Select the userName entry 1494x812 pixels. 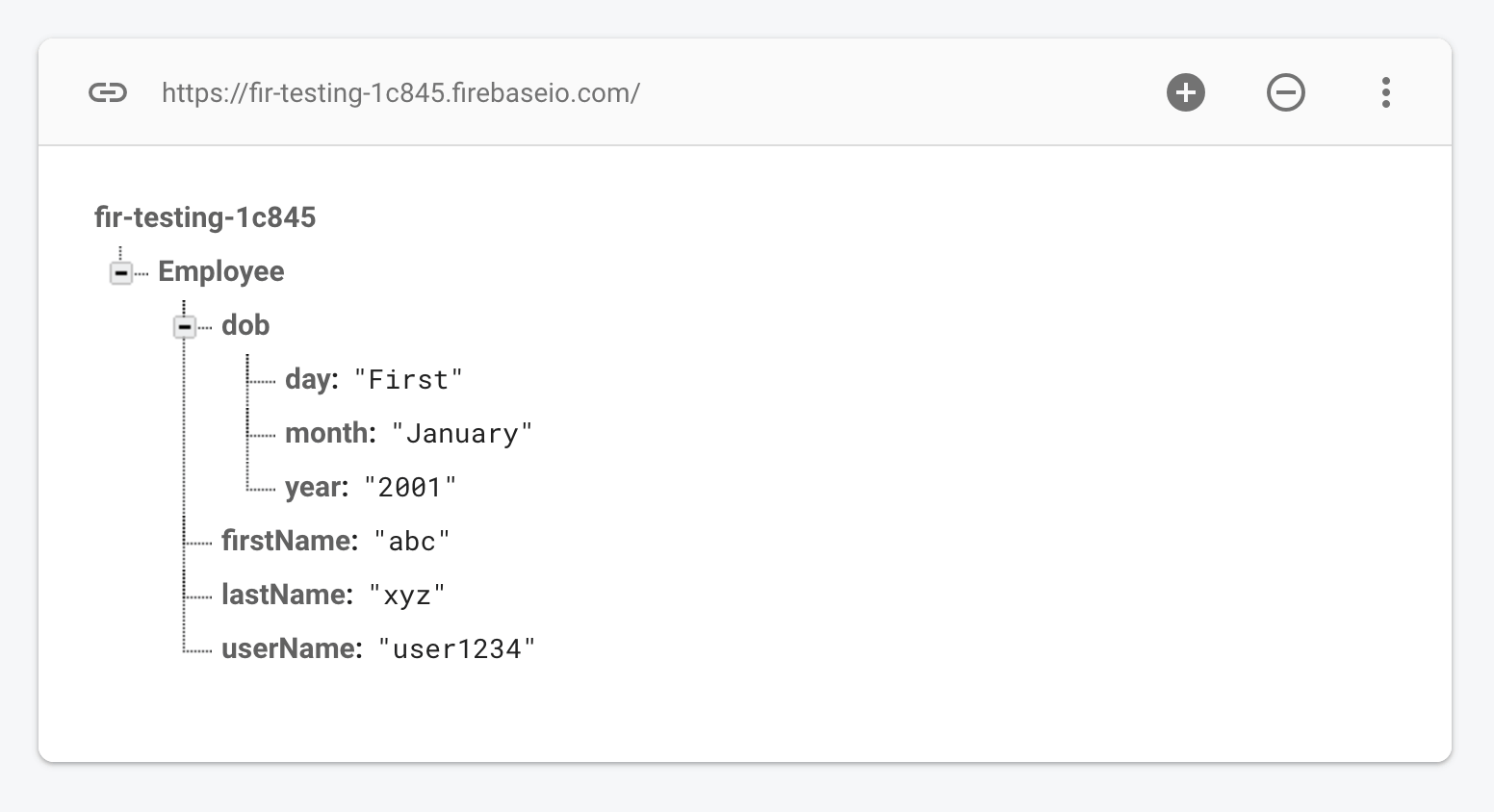click(x=288, y=648)
